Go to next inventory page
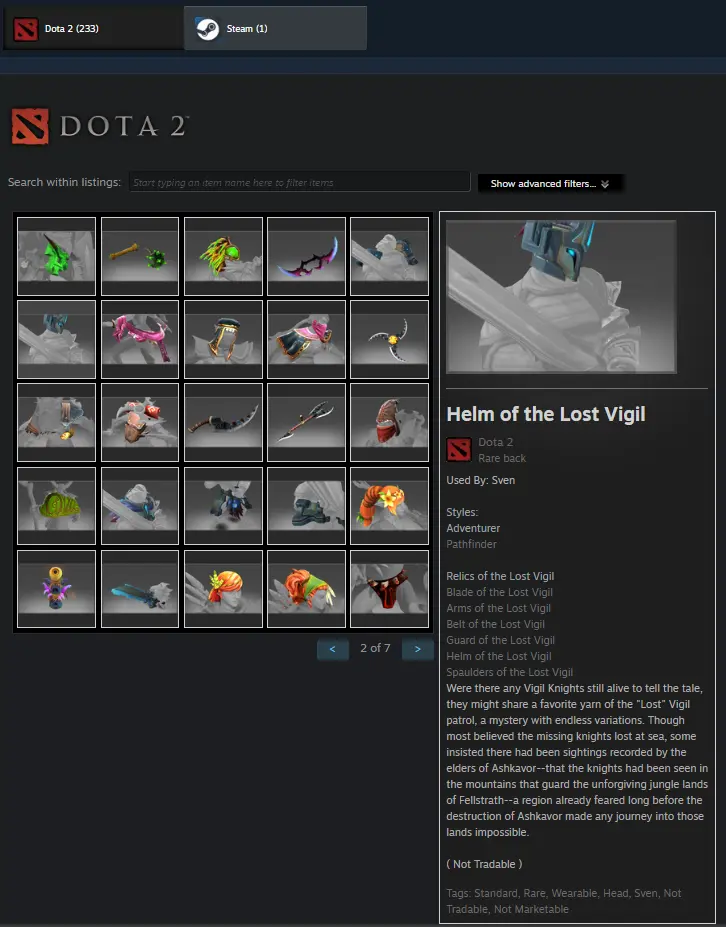The width and height of the screenshot is (726, 927). point(417,649)
